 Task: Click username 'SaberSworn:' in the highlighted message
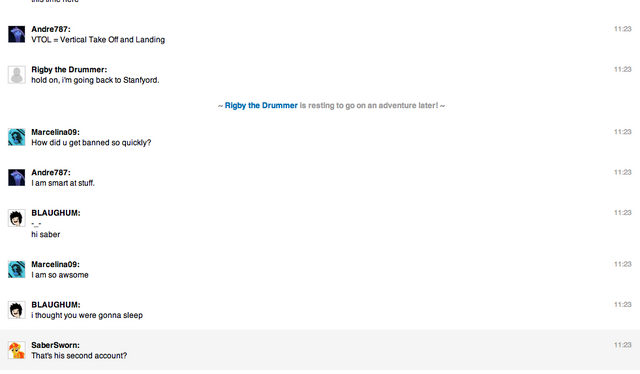(x=56, y=345)
